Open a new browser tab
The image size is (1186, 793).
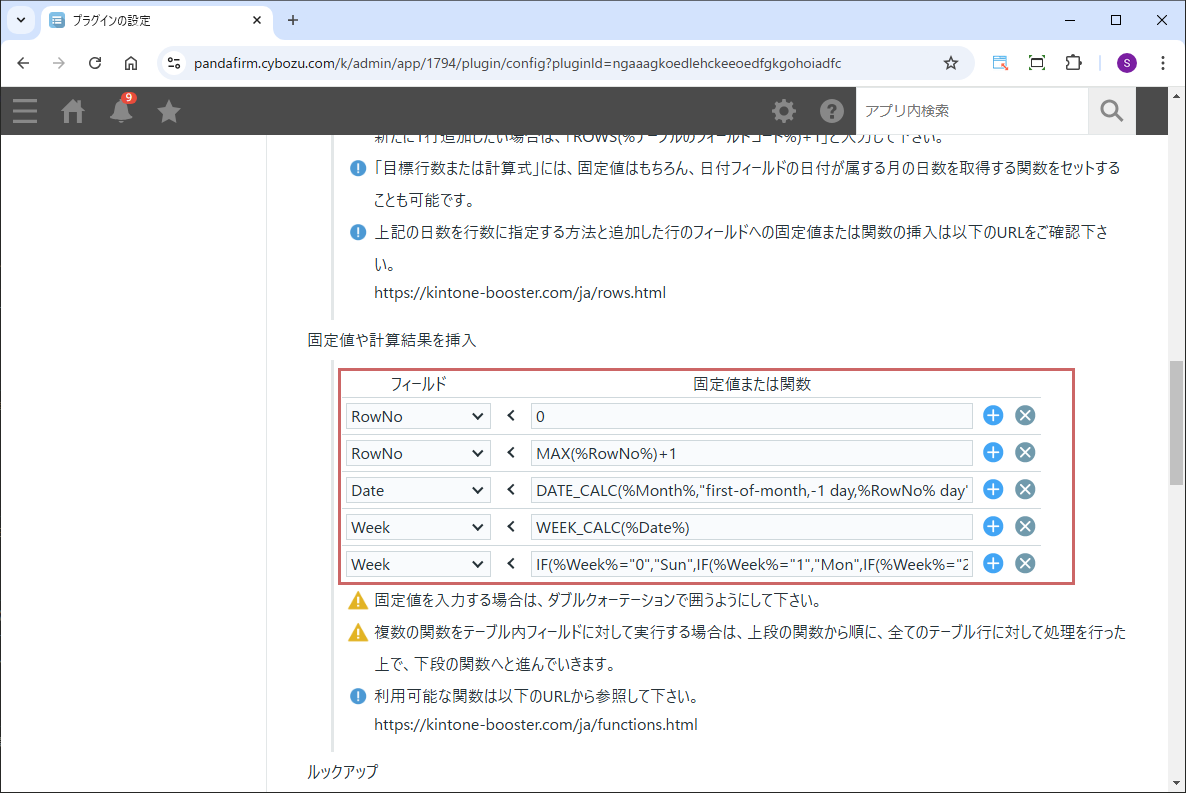pos(293,20)
